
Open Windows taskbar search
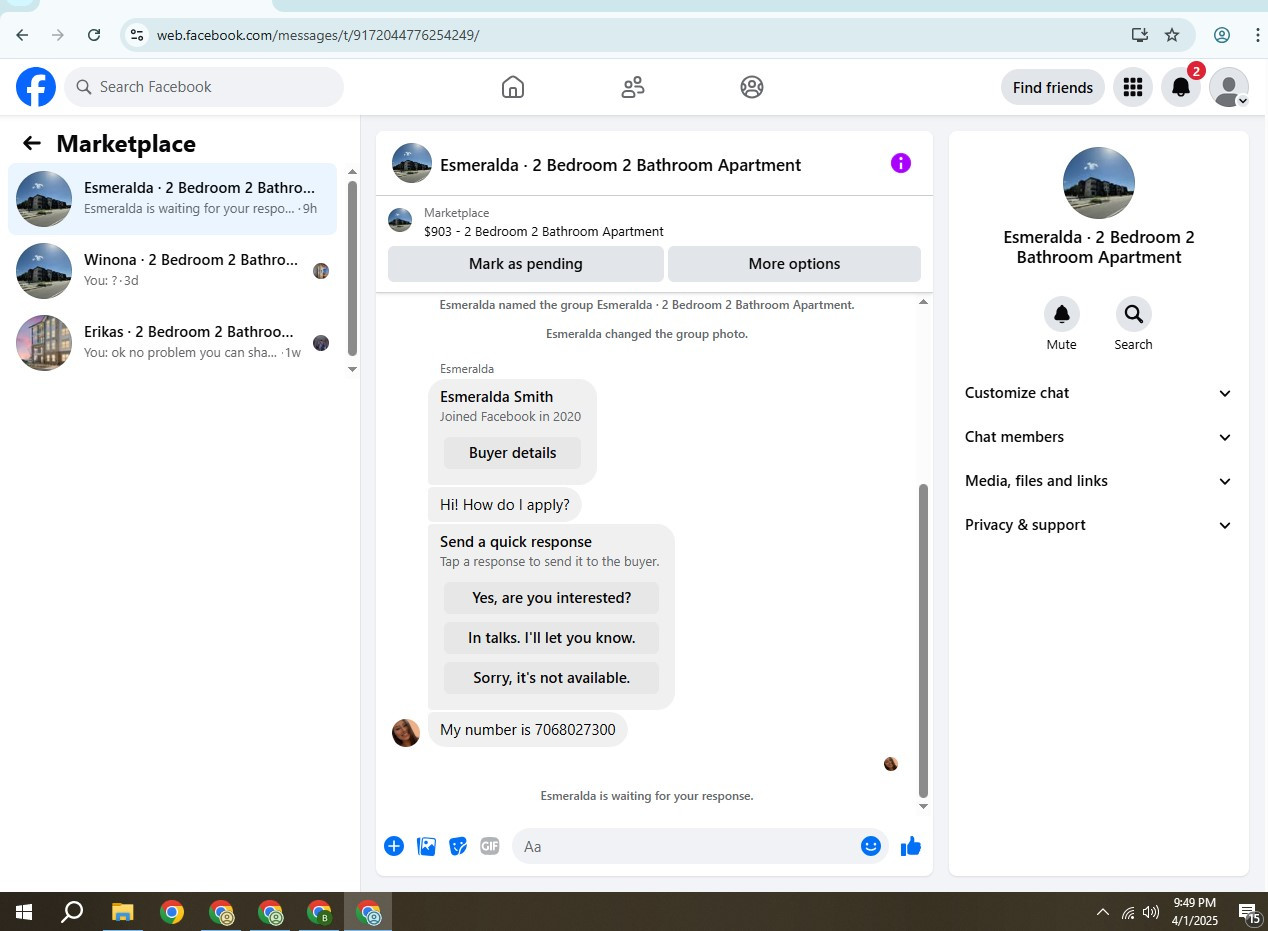coord(72,912)
